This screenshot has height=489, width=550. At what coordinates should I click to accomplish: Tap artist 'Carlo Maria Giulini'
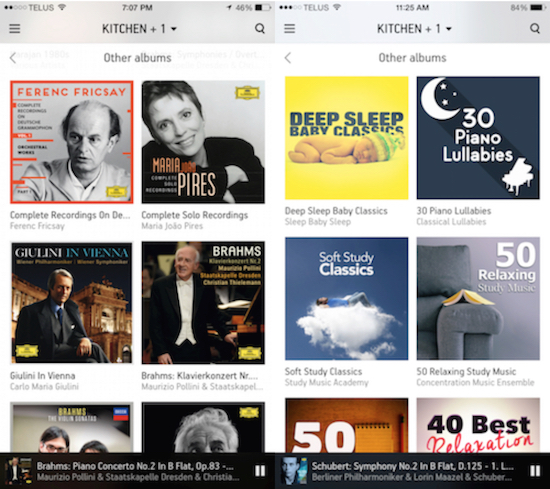(x=44, y=387)
